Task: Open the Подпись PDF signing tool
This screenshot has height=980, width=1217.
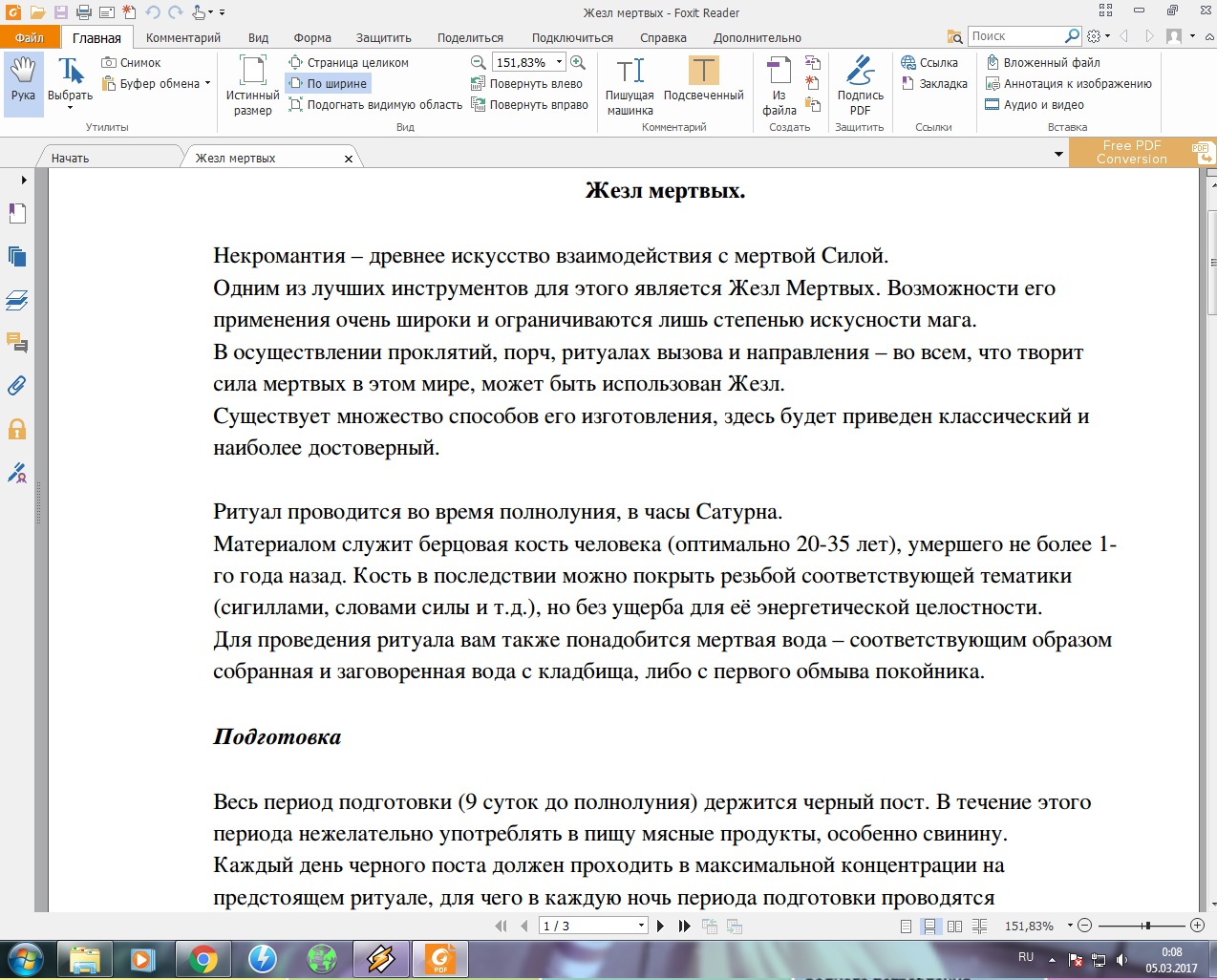Action: [x=860, y=86]
